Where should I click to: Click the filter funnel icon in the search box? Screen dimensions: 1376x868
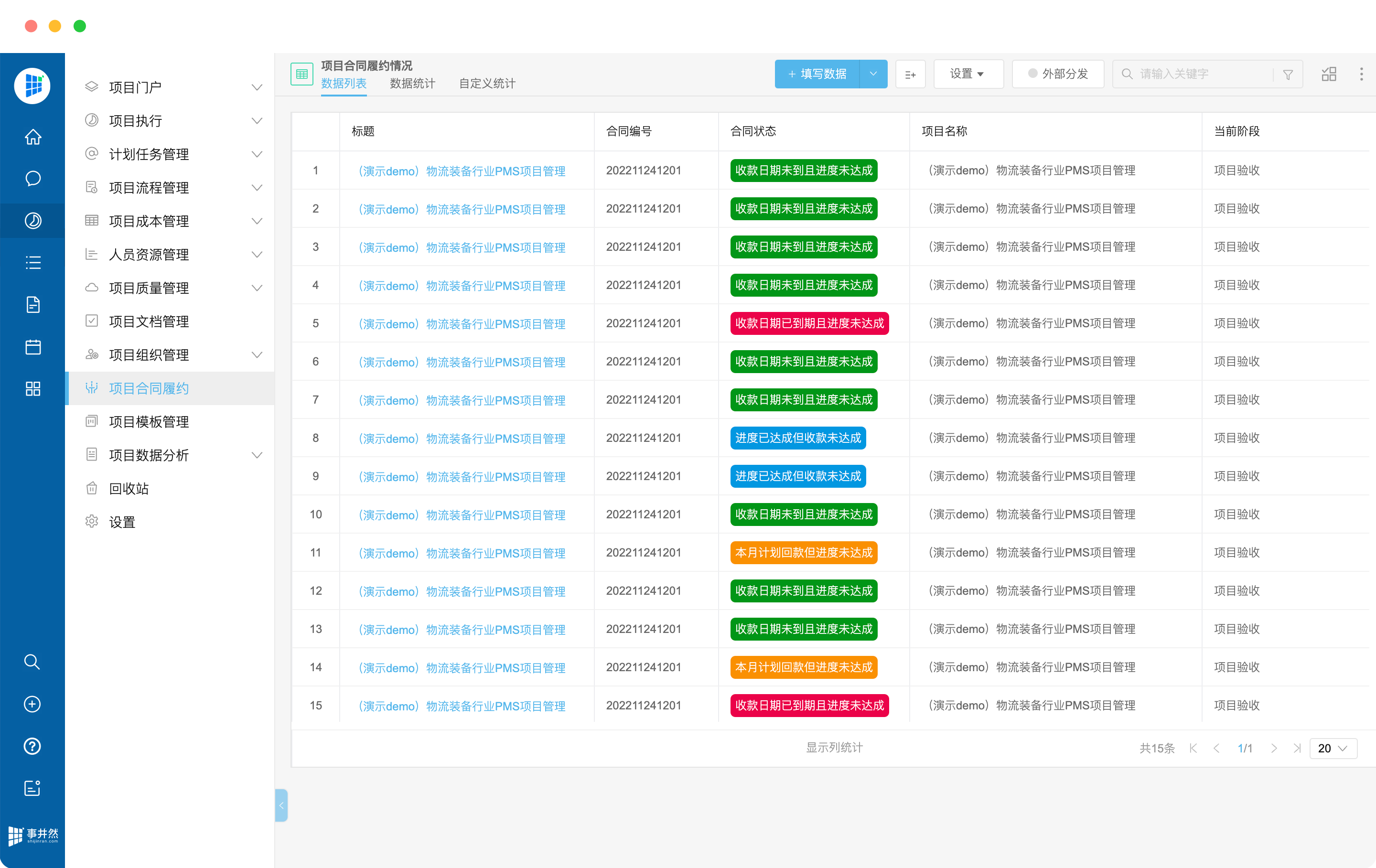tap(1288, 75)
